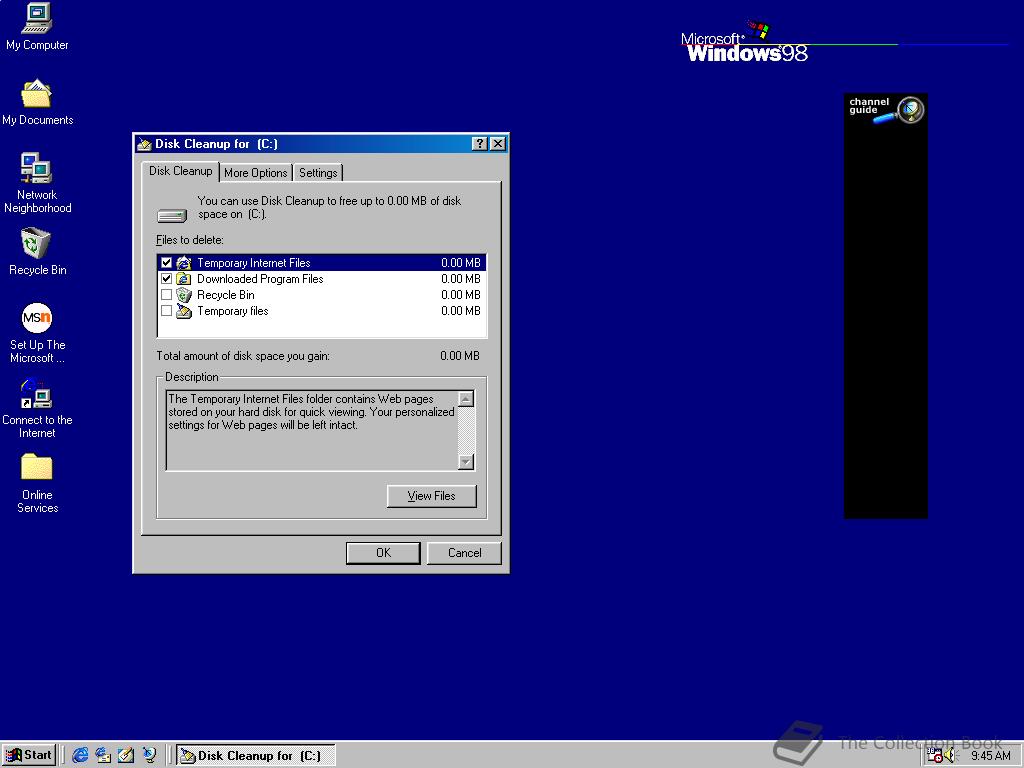Click the 9:45 AM taskbar clock
This screenshot has height=768, width=1024.
point(991,756)
